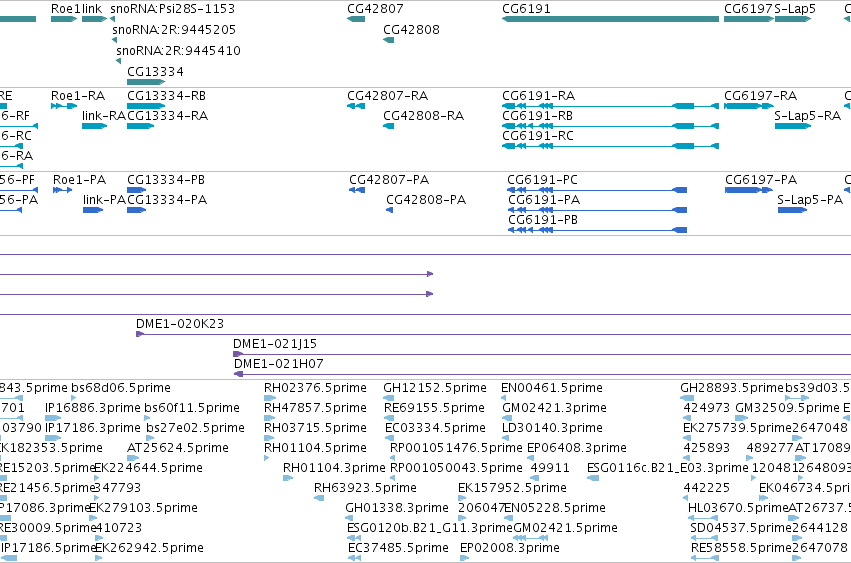Viewport: 851px width, 563px height.
Task: Click transcript CG13334-RA
Action: click(141, 126)
